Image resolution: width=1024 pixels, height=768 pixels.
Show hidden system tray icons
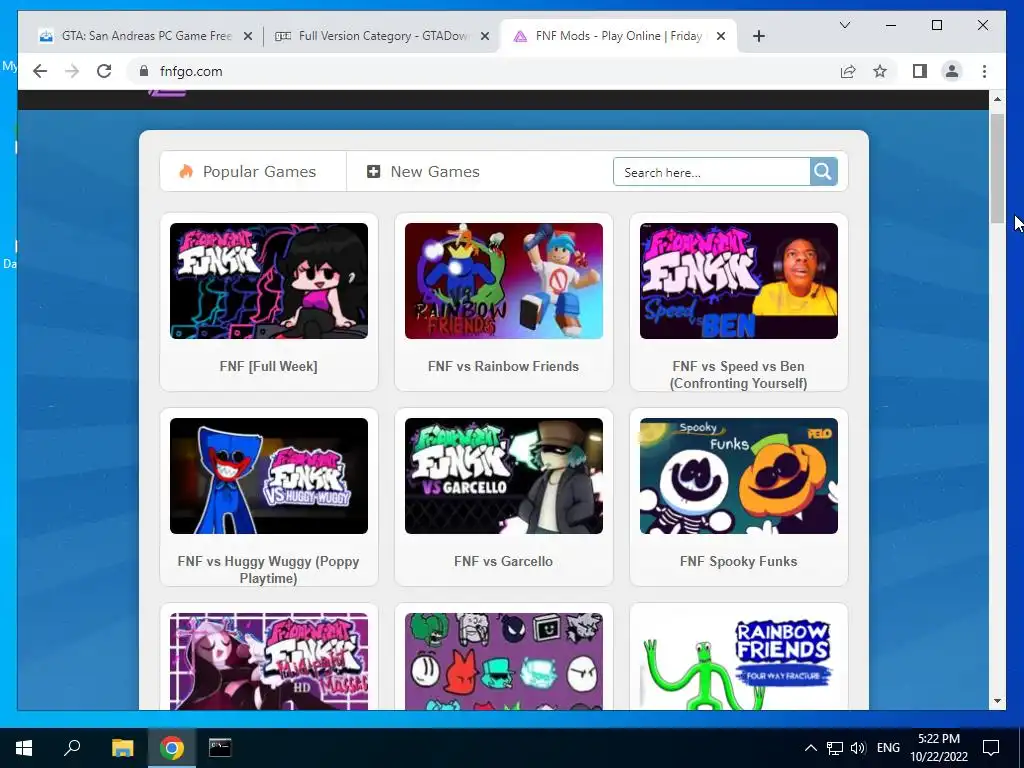(x=810, y=748)
